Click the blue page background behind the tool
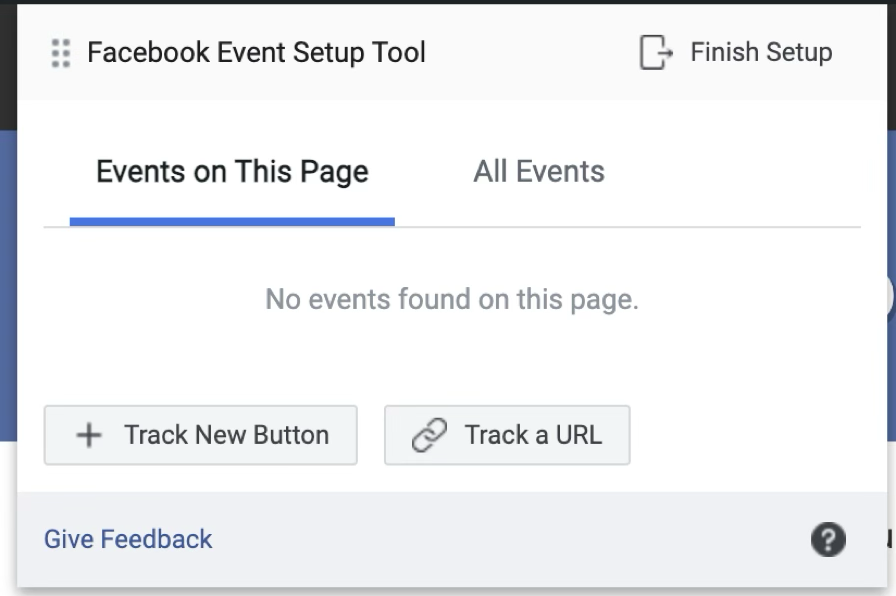Screen dimensions: 896x596 (x=8, y=300)
